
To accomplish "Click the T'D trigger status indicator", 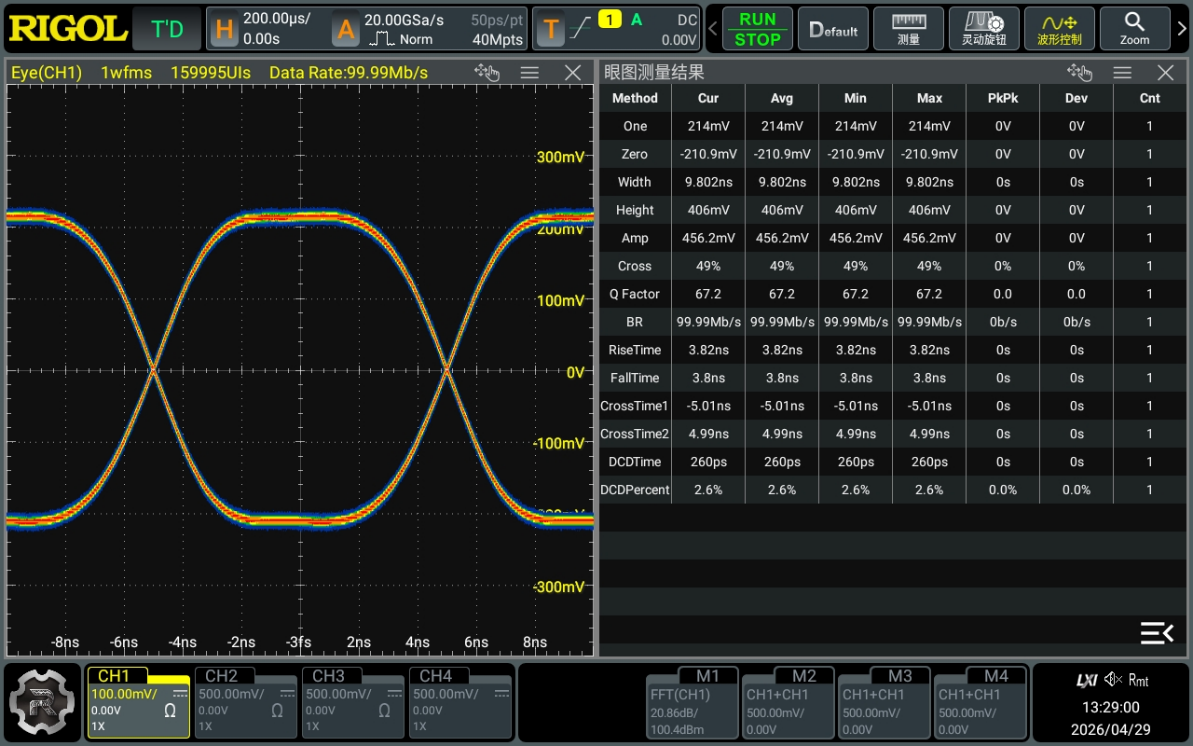I will point(167,29).
